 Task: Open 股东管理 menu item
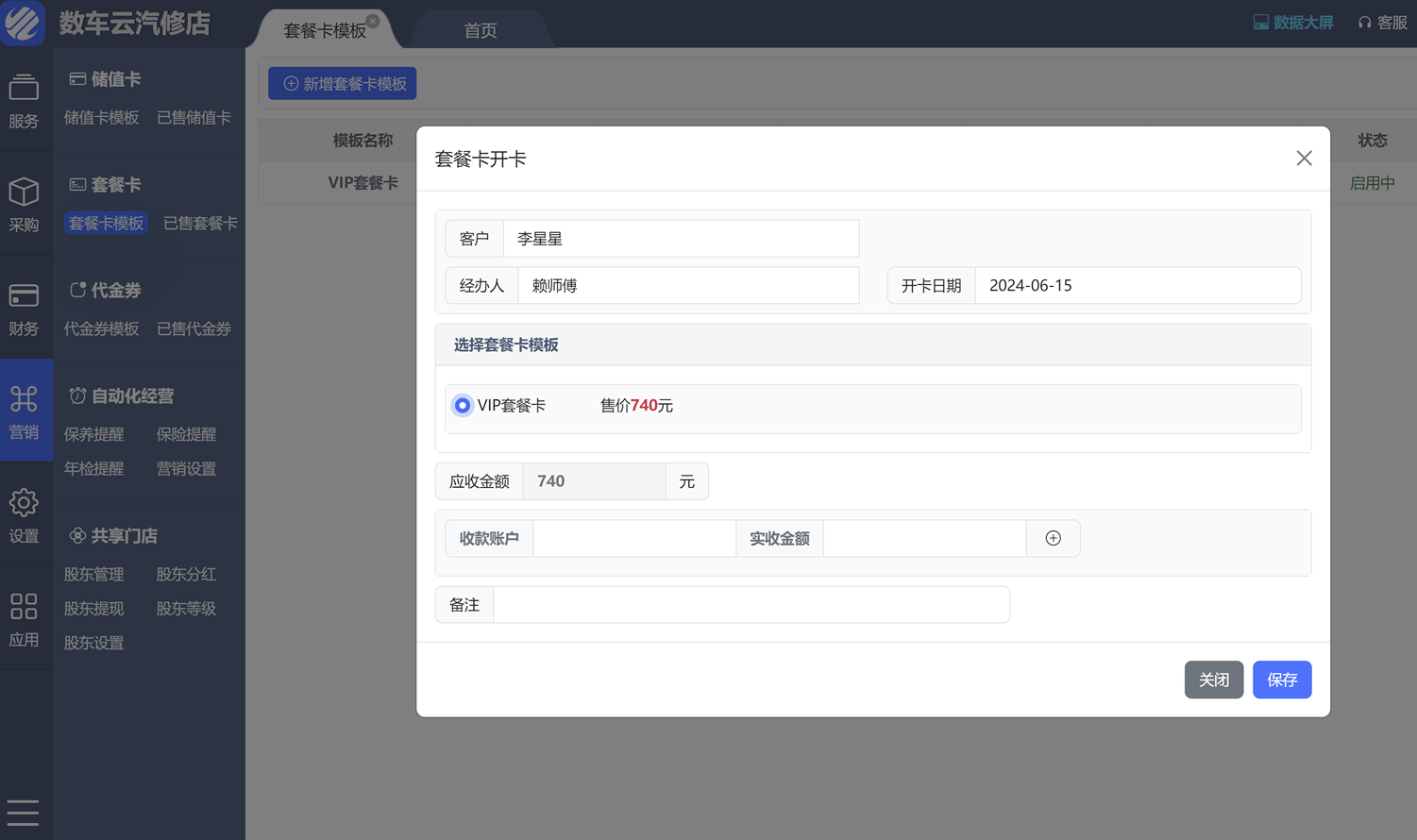[x=93, y=575]
